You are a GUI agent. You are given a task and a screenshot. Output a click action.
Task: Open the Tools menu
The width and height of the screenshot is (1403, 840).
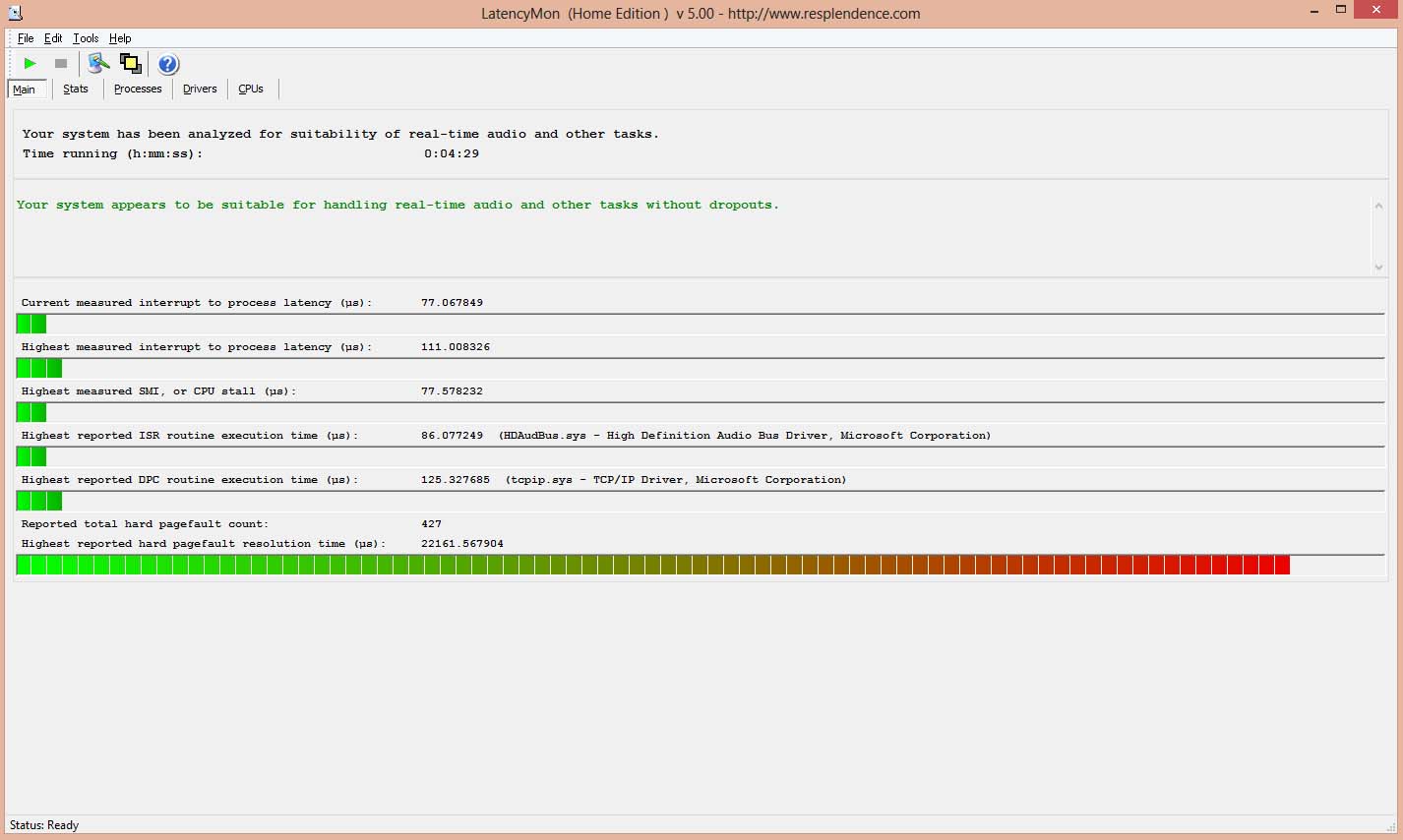coord(86,38)
